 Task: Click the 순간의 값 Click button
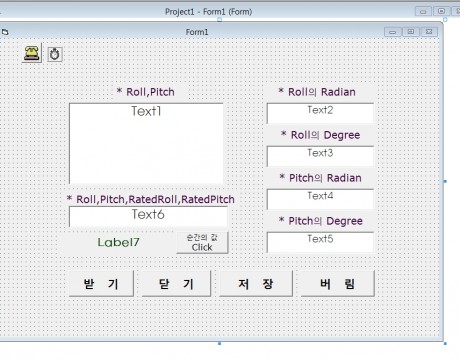pos(202,243)
